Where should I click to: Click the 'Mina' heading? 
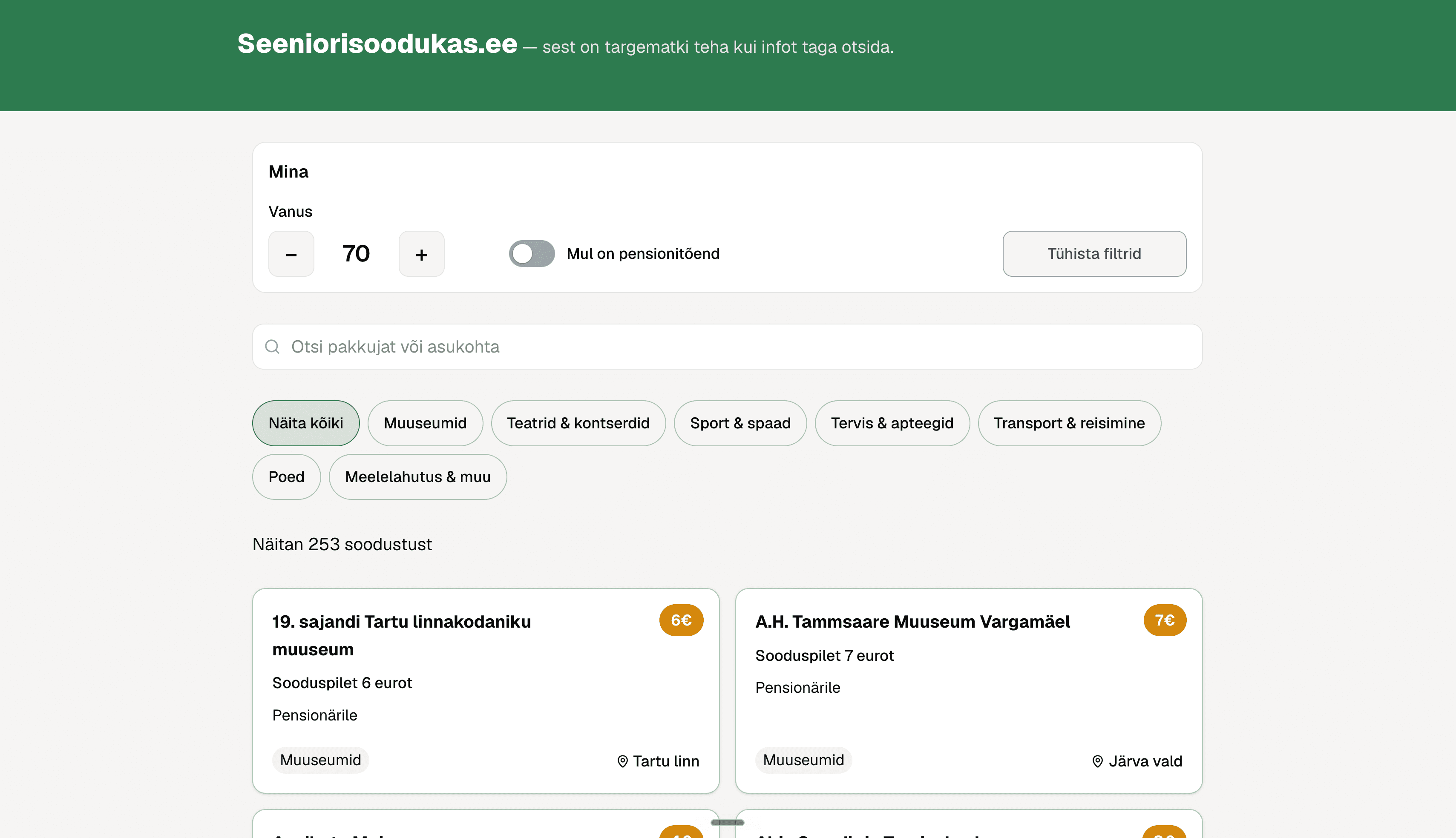pyautogui.click(x=288, y=172)
